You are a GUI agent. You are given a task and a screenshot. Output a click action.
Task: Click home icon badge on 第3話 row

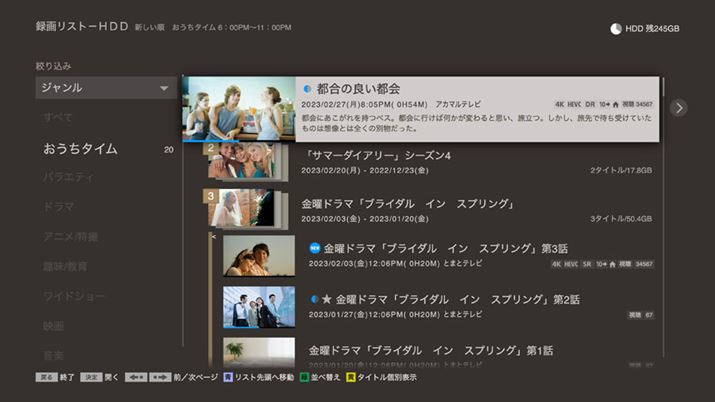pos(612,264)
